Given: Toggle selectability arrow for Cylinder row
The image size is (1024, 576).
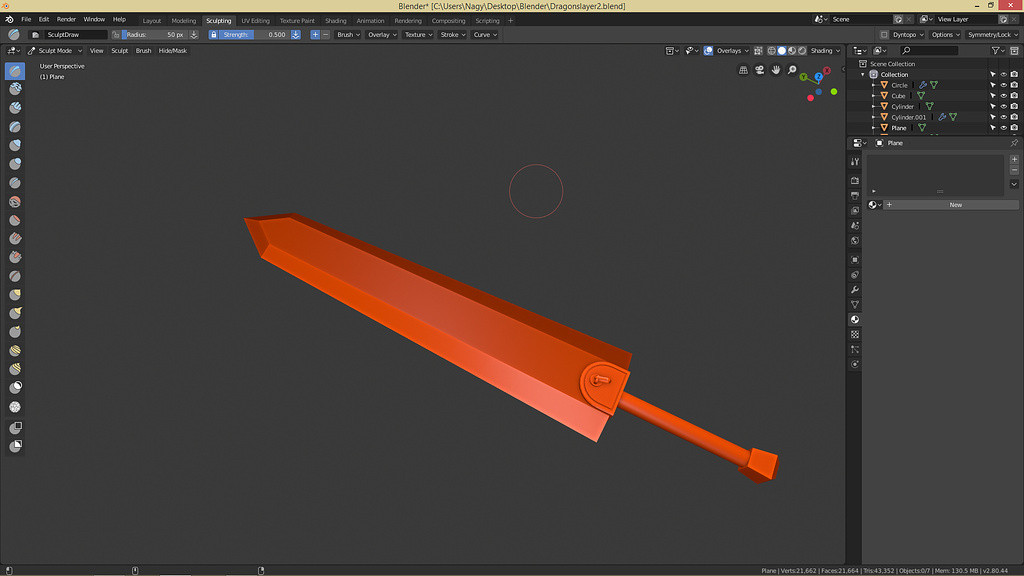Looking at the screenshot, I should (993, 106).
